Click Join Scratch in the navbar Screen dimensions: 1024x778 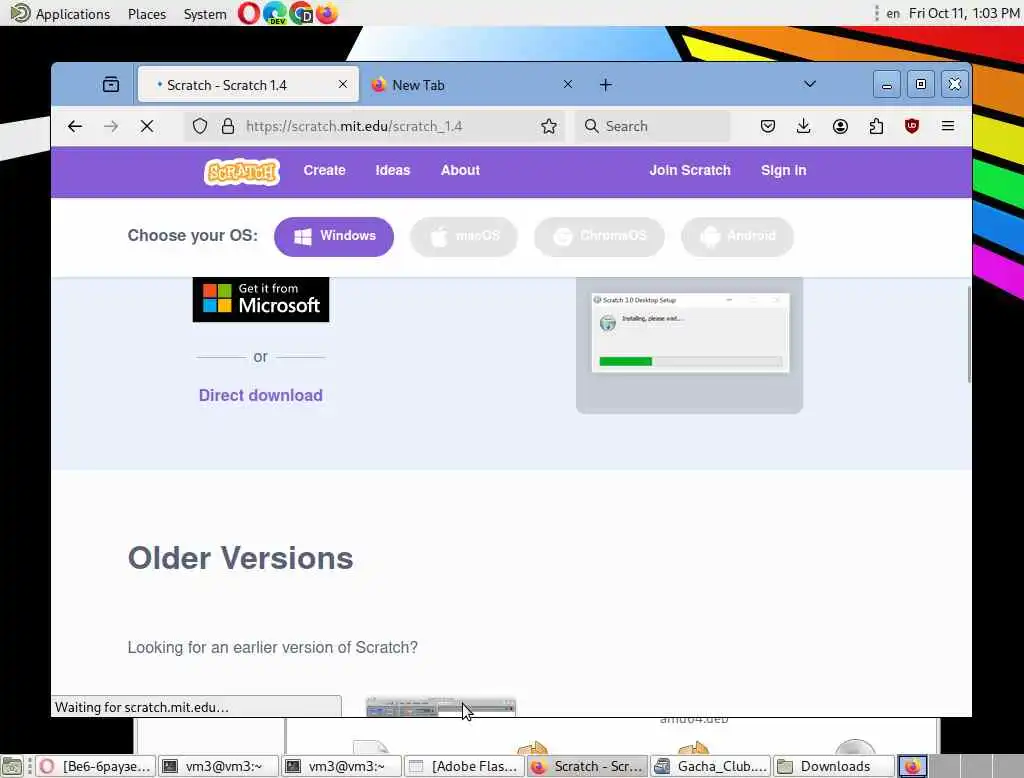click(x=690, y=170)
